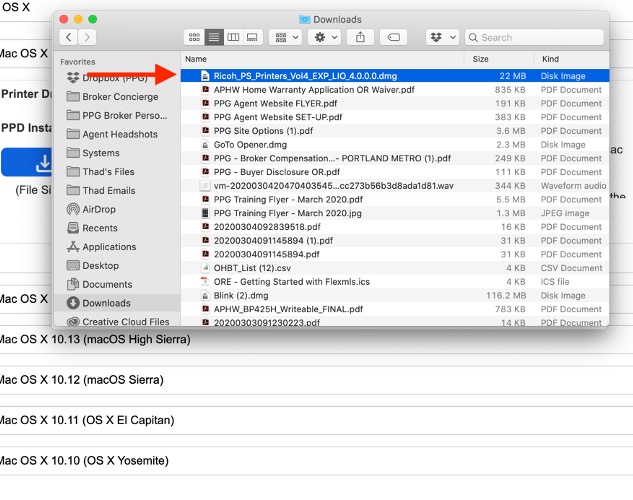Select PPG Agent Website SET-UP.pdf

tap(395, 117)
